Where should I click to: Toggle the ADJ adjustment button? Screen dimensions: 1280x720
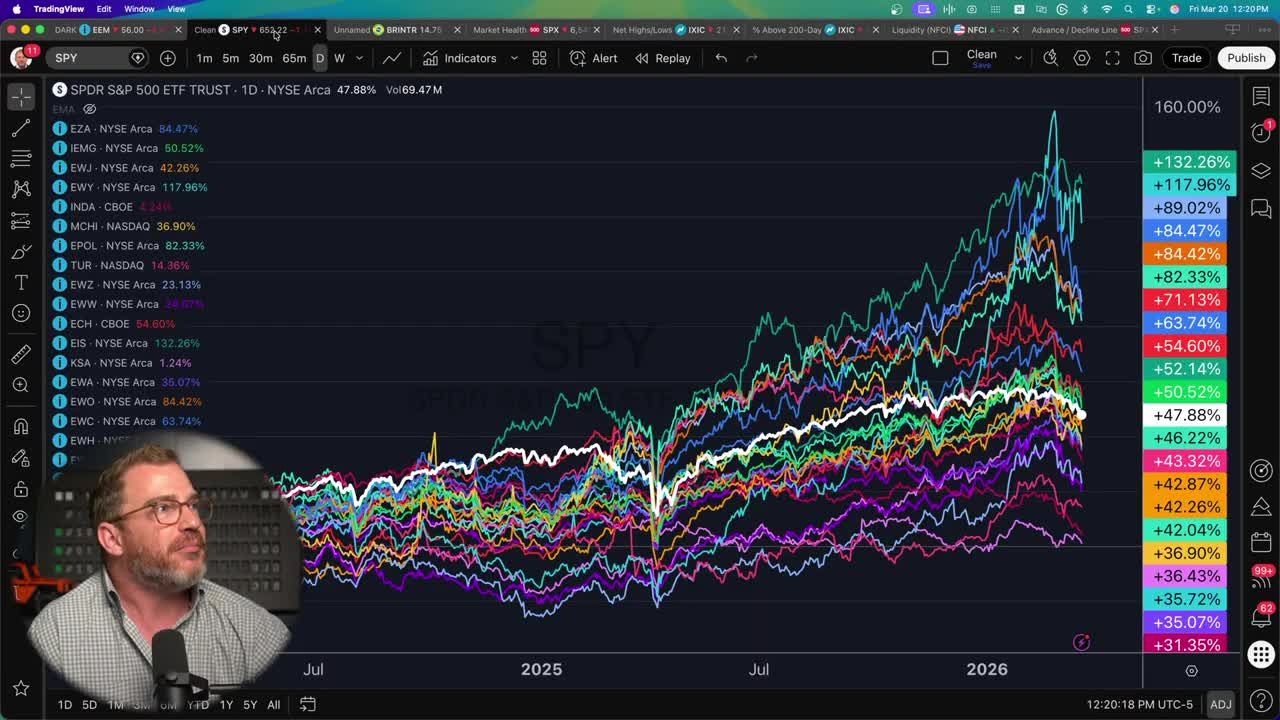(1220, 705)
